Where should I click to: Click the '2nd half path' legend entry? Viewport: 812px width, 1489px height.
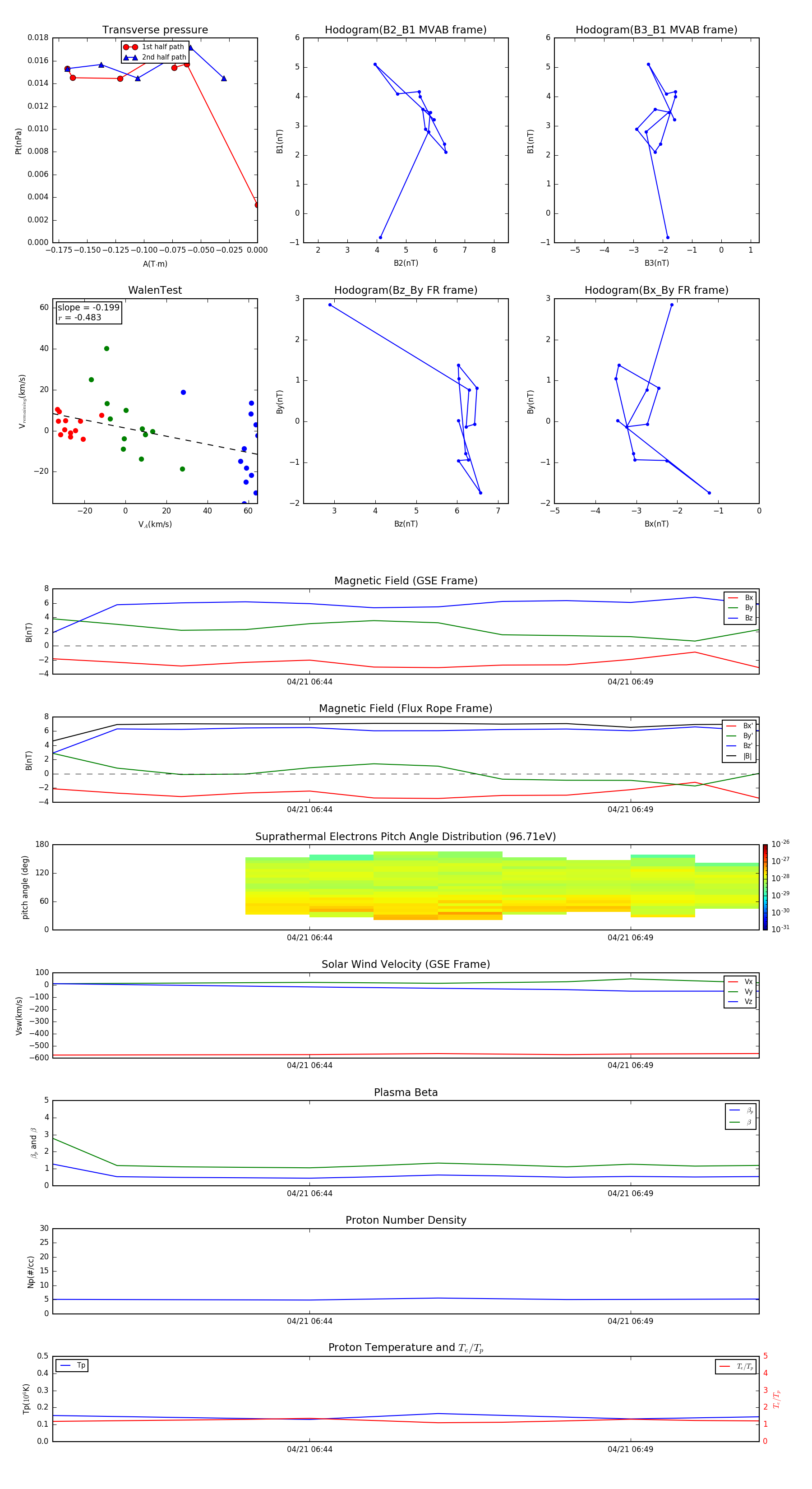(155, 57)
